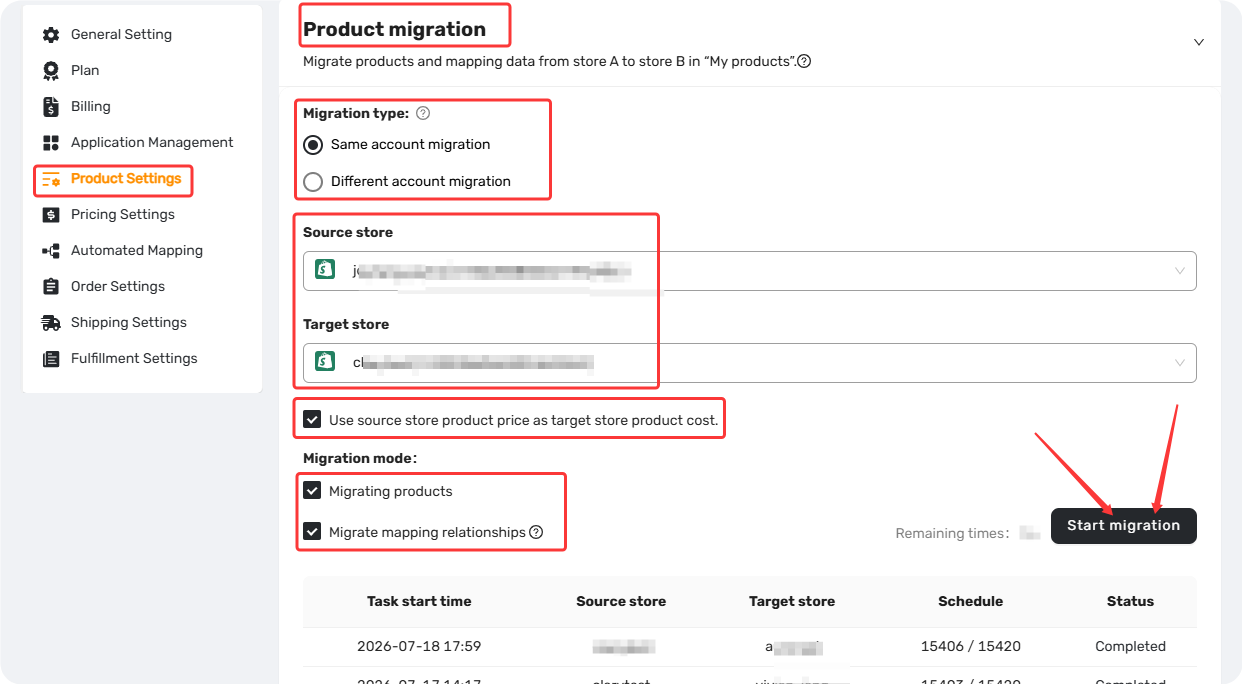Viewport: 1242px width, 684px height.
Task: Uncheck Use source store product price checkbox
Action: coord(313,420)
